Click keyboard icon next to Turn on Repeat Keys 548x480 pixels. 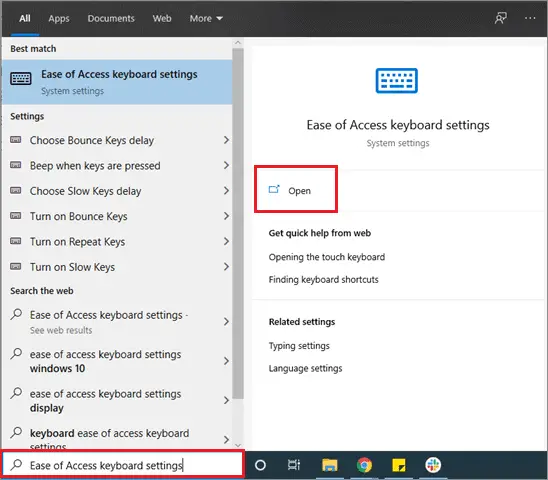(x=15, y=241)
